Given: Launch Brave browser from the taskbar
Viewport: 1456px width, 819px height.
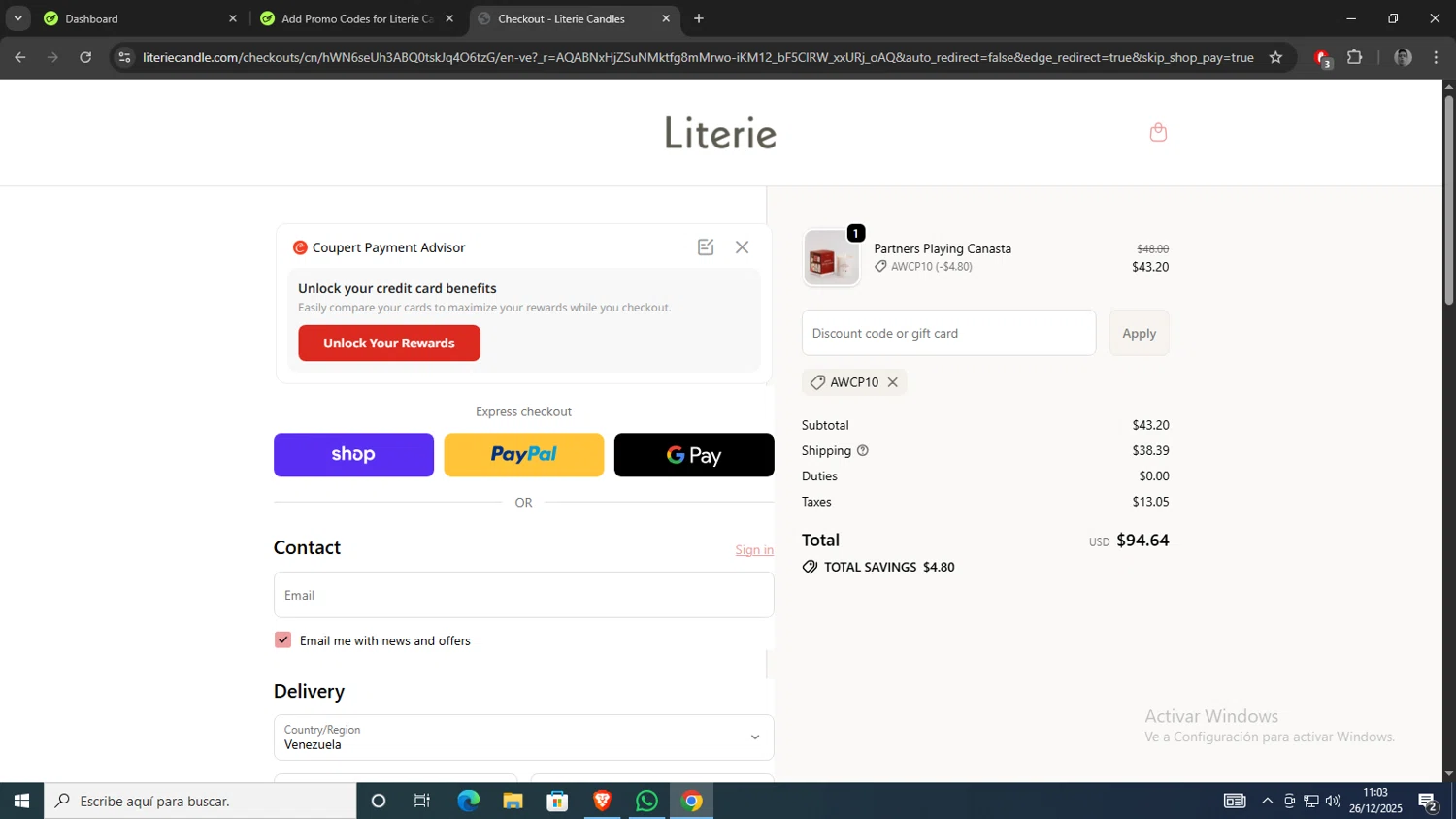Looking at the screenshot, I should pos(602,801).
